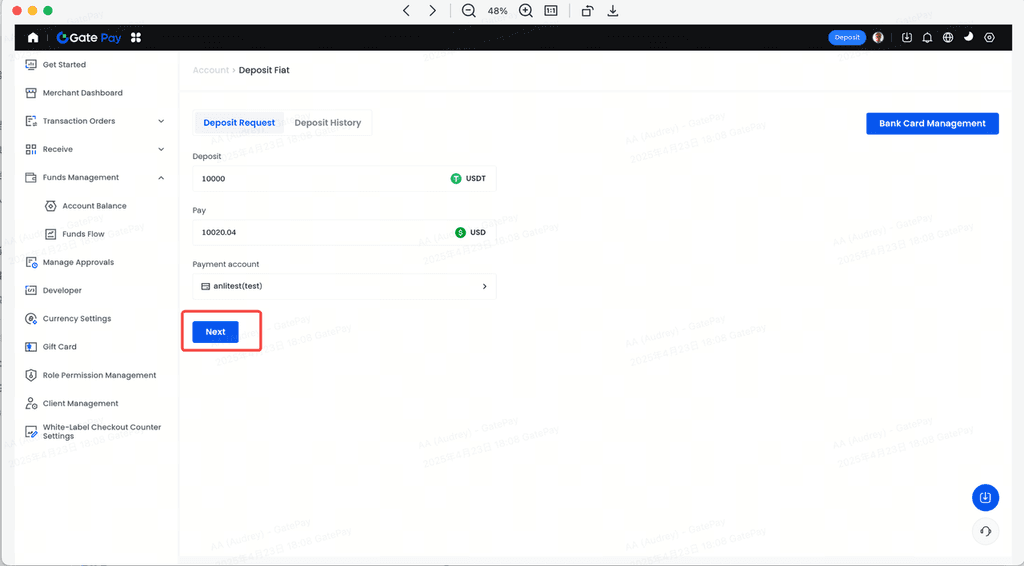Image resolution: width=1024 pixels, height=566 pixels.
Task: Collapse the Funds Management section
Action: 161,178
